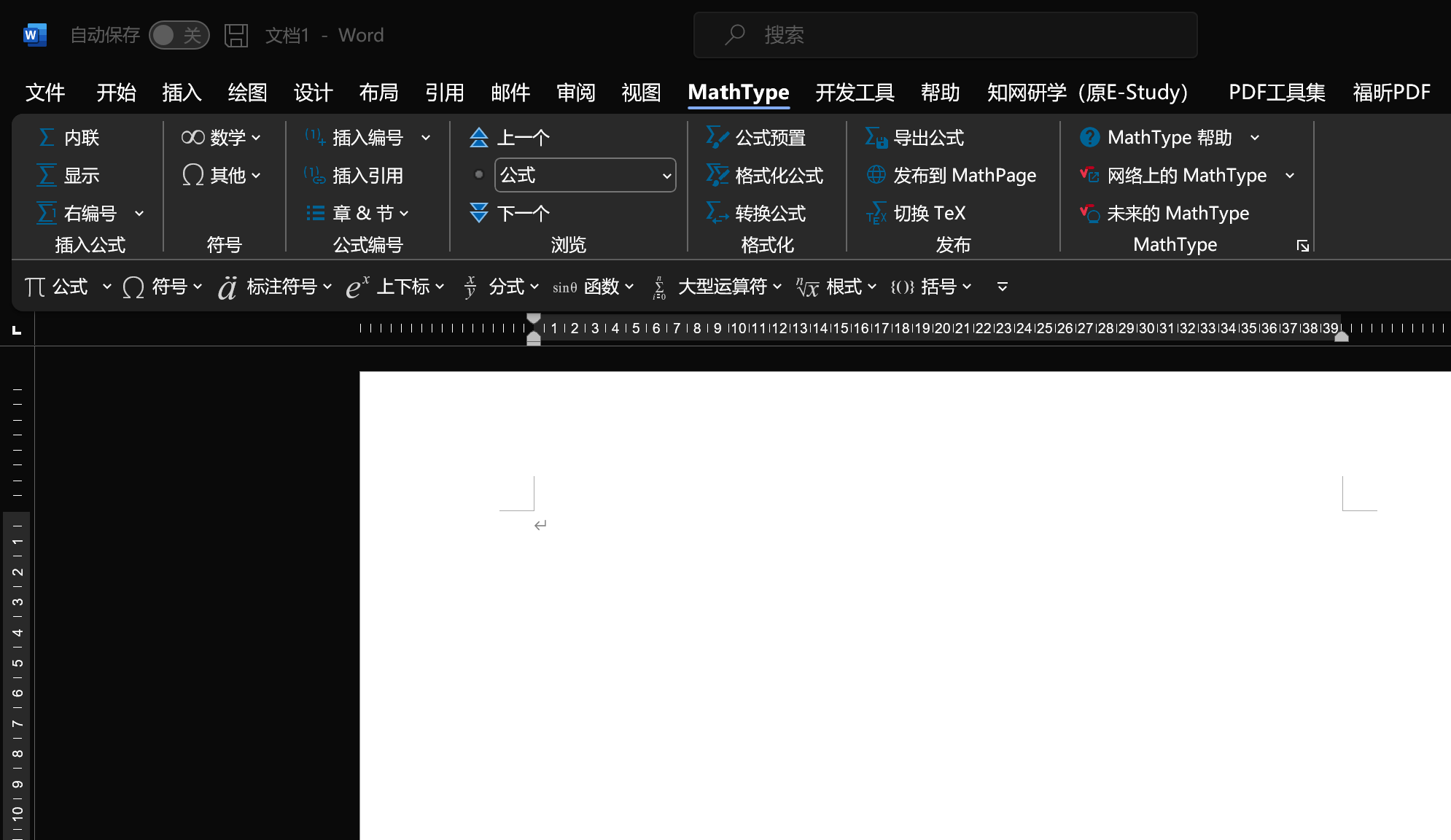Click the 转换公式 convert equations button
Image resolution: width=1451 pixels, height=840 pixels.
[757, 213]
